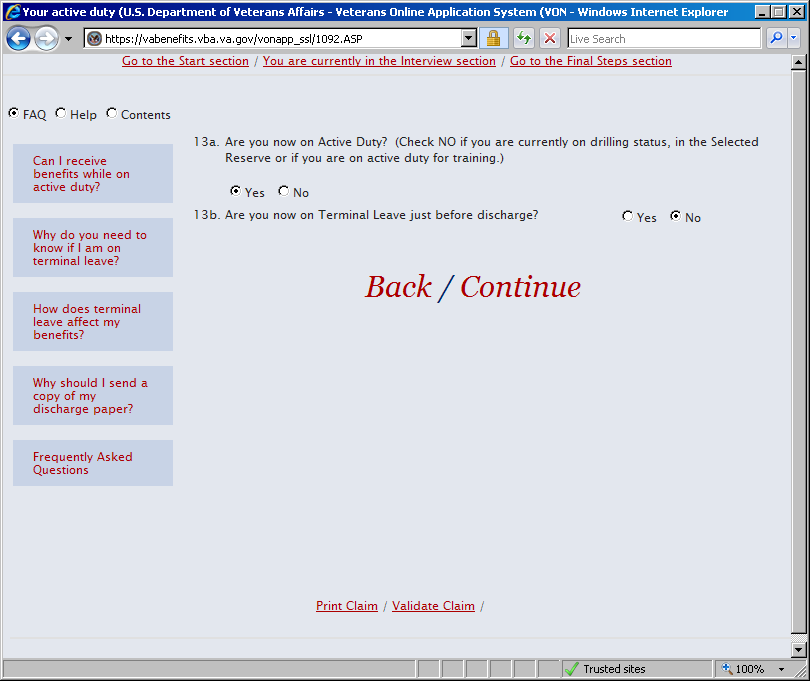
Task: Choose Yes for question 13a Active Duty
Action: point(236,191)
